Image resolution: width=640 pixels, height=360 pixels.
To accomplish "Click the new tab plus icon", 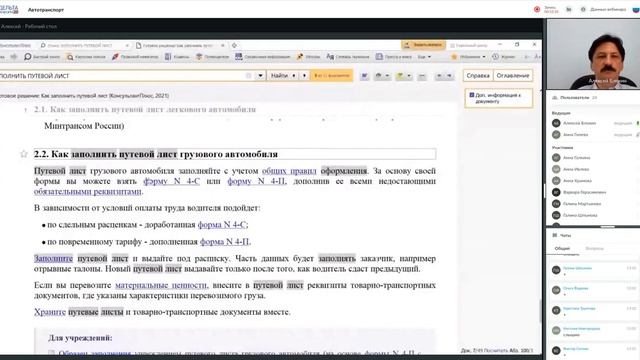I will point(234,45).
